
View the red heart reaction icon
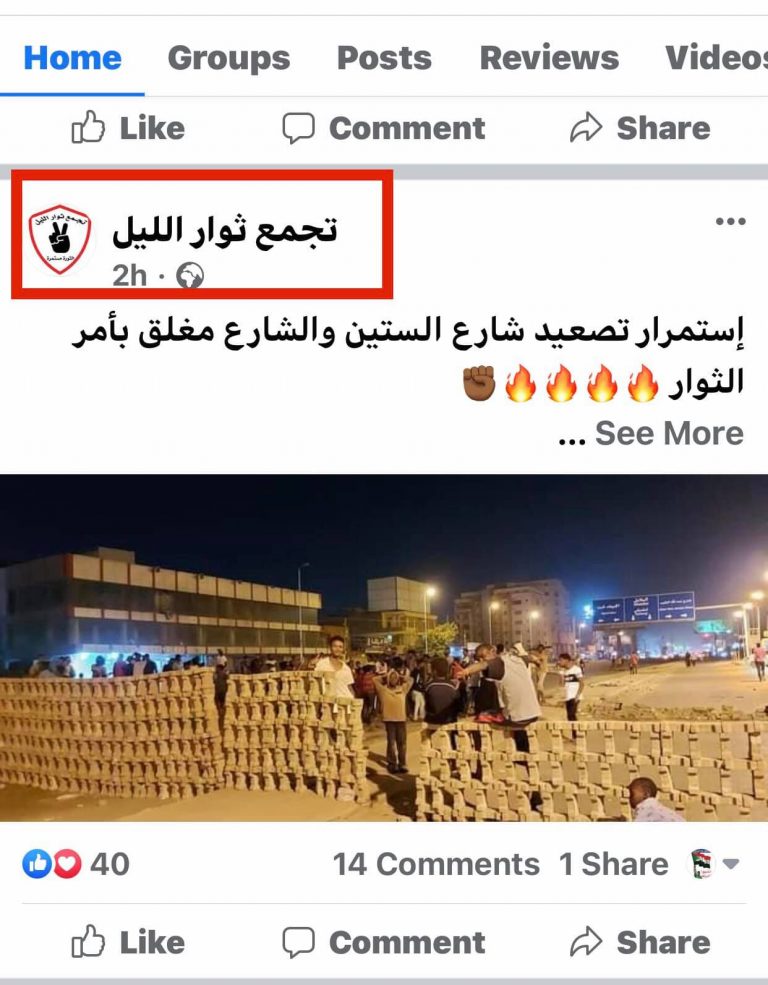67,864
